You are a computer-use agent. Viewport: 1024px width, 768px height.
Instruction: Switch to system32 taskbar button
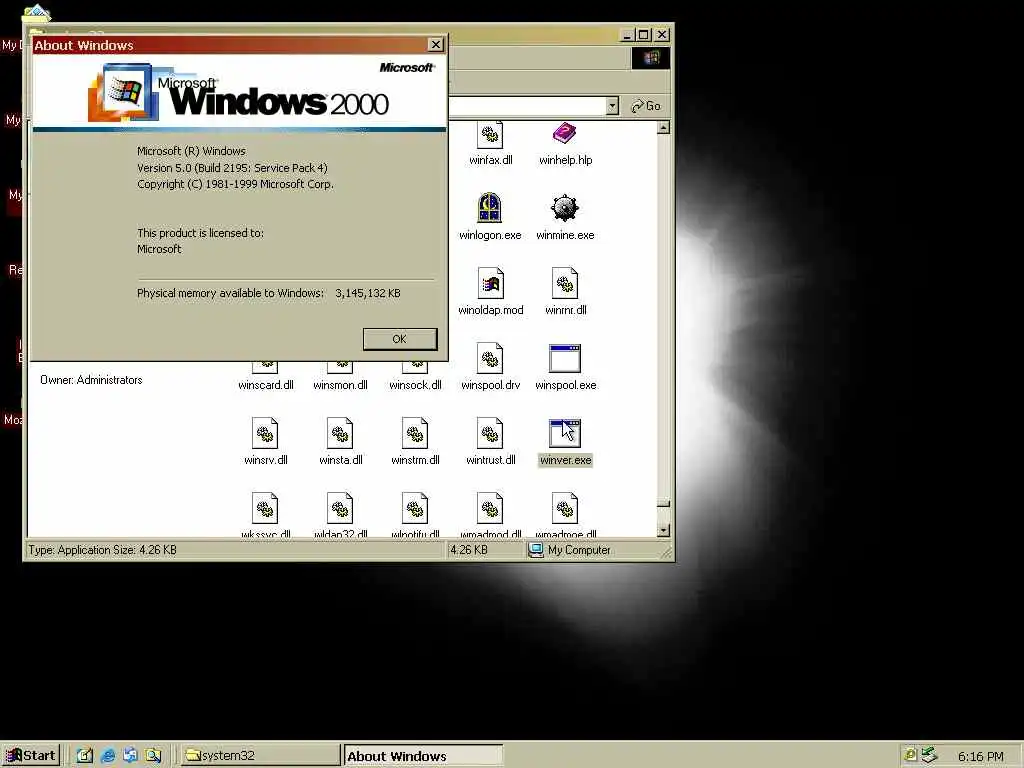click(x=259, y=755)
